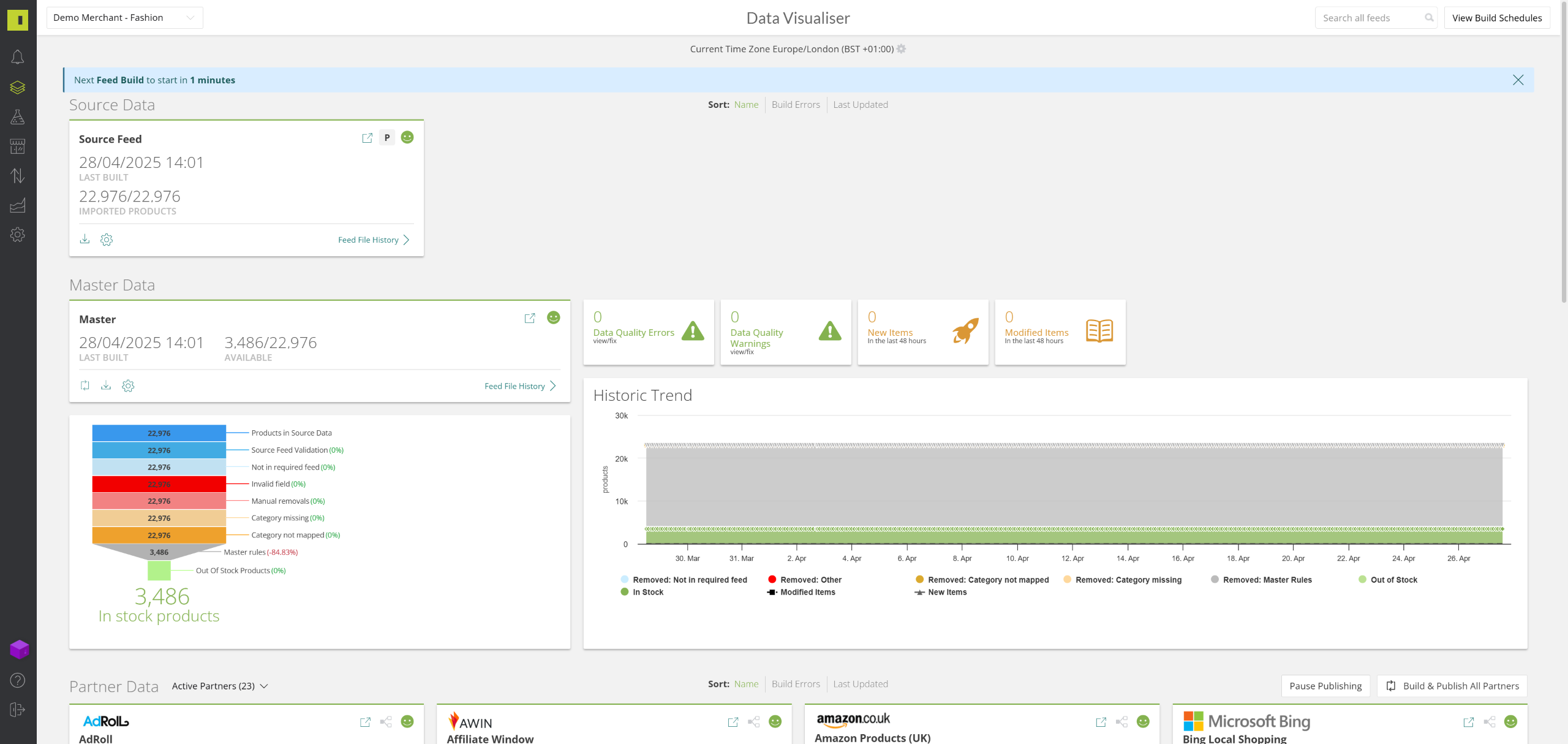This screenshot has width=1568, height=744.
Task: Open Demo Merchant - Fashion dropdown
Action: pyautogui.click(x=124, y=18)
